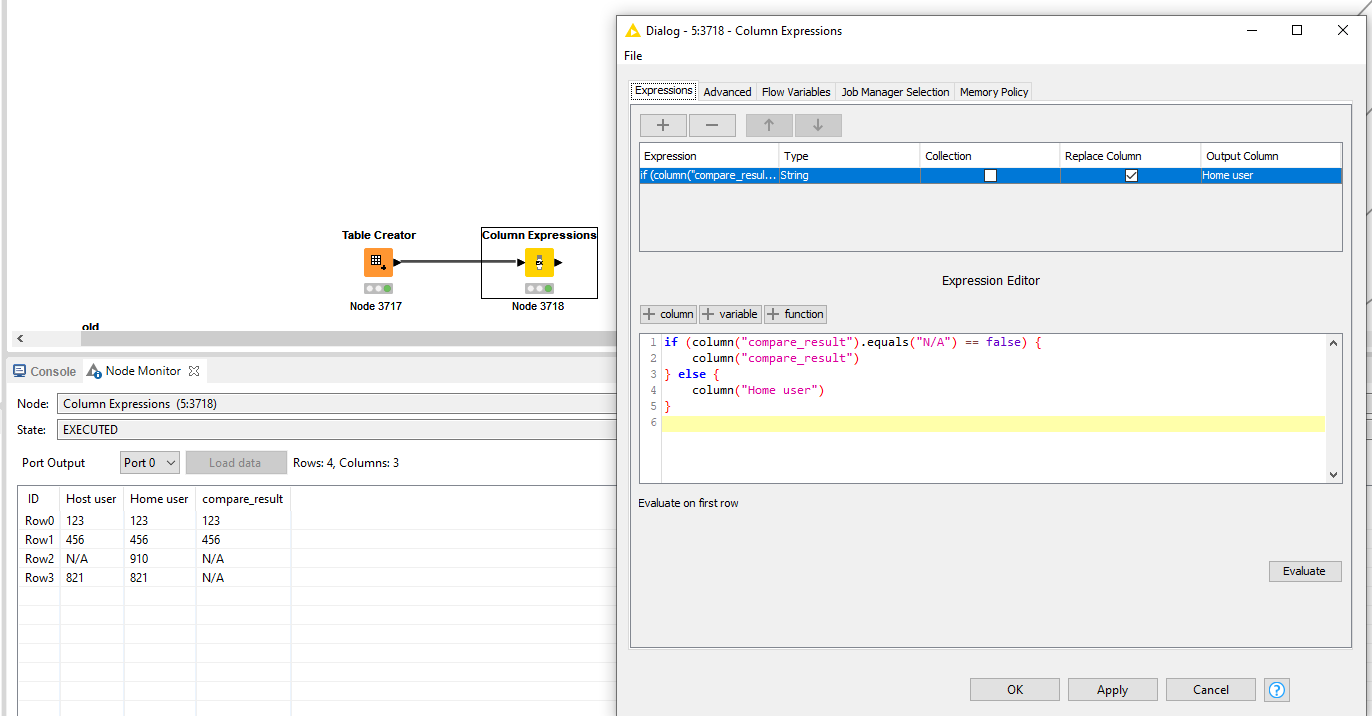This screenshot has height=716, width=1372.
Task: Click the Node Monitor tab close icon
Action: click(x=195, y=371)
